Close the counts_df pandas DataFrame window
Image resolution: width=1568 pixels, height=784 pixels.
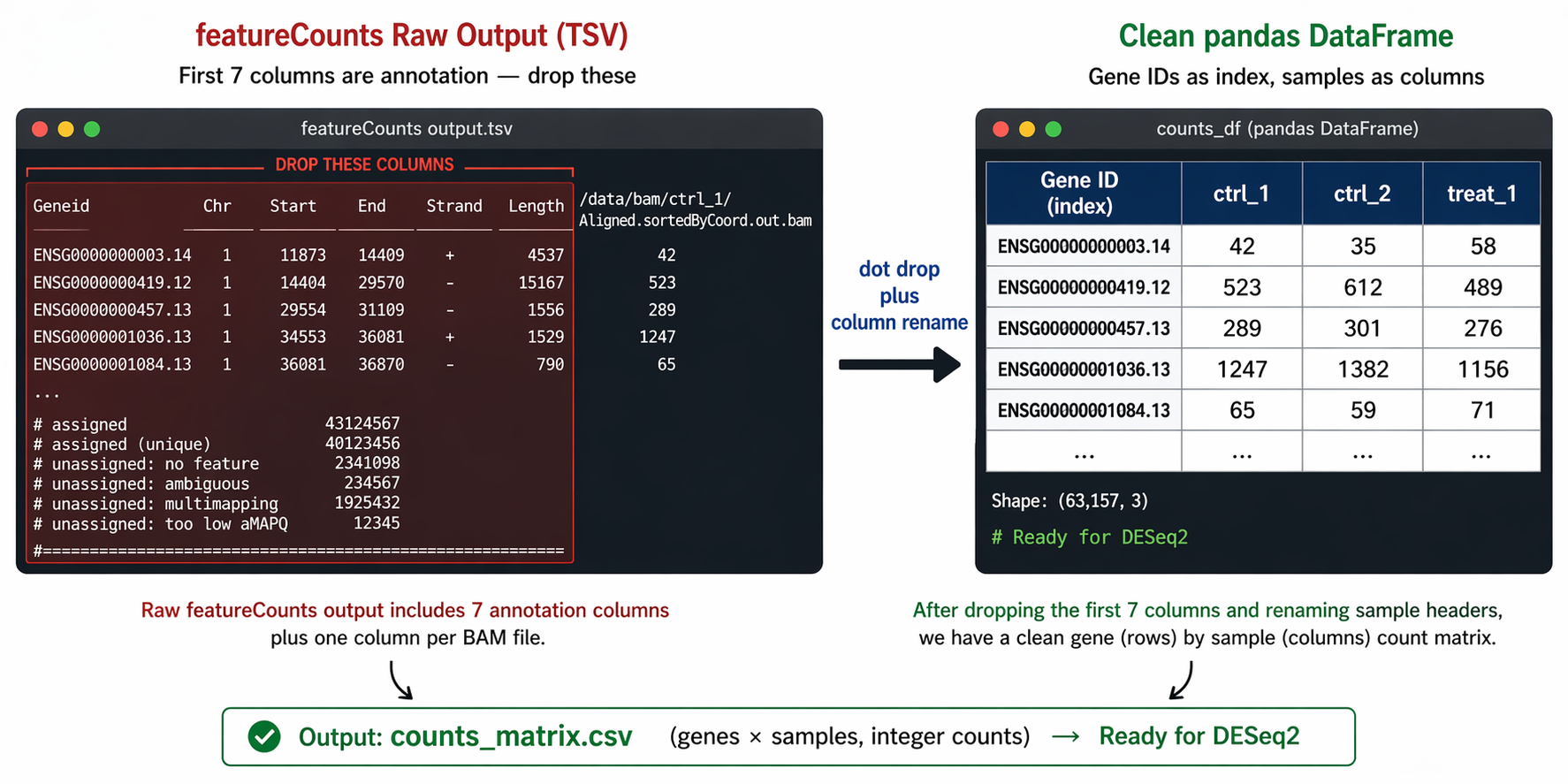(1001, 129)
